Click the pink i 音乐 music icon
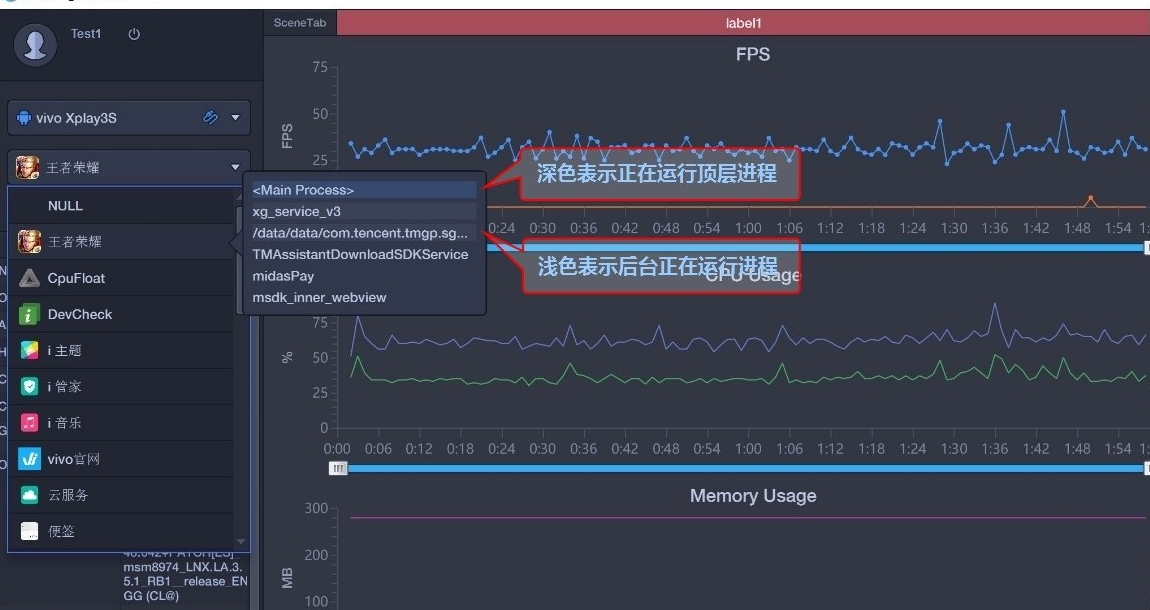Image resolution: width=1150 pixels, height=610 pixels. click(x=29, y=422)
